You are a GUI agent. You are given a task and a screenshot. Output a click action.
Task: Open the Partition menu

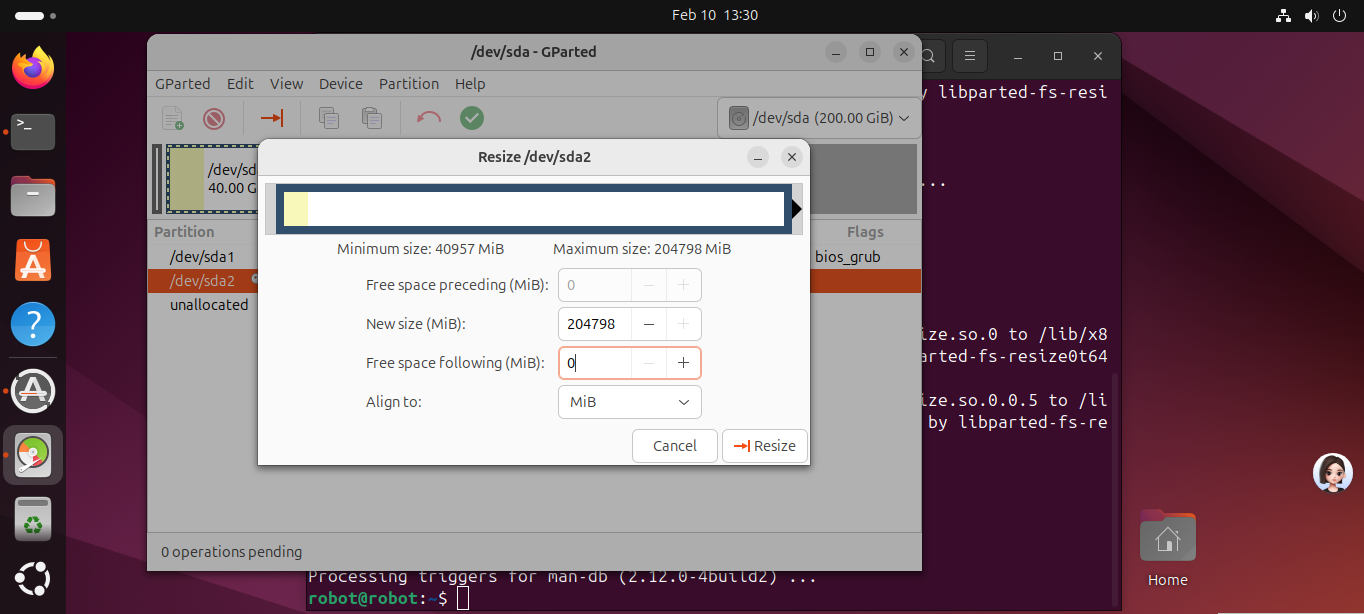(x=409, y=84)
